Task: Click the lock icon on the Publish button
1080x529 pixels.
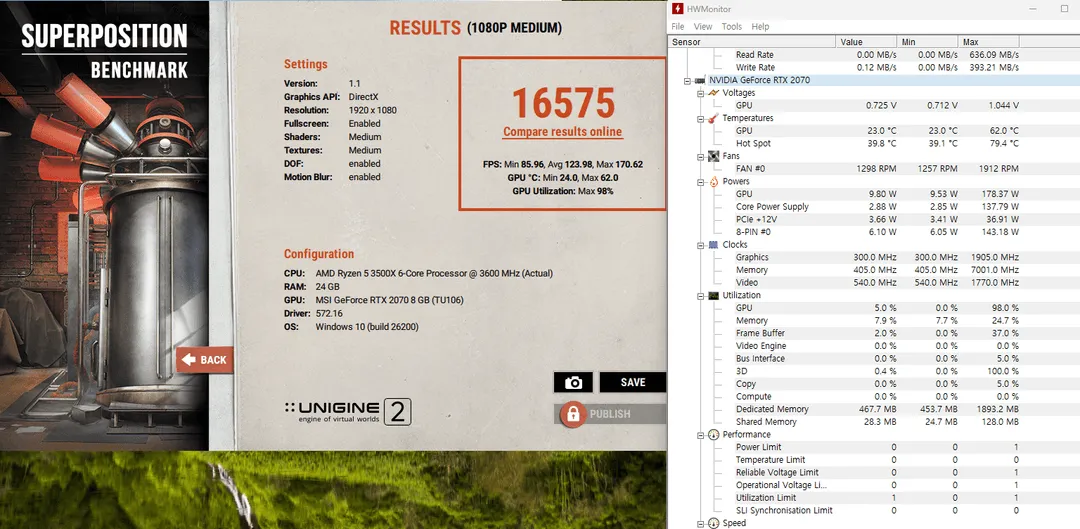Action: [572, 414]
